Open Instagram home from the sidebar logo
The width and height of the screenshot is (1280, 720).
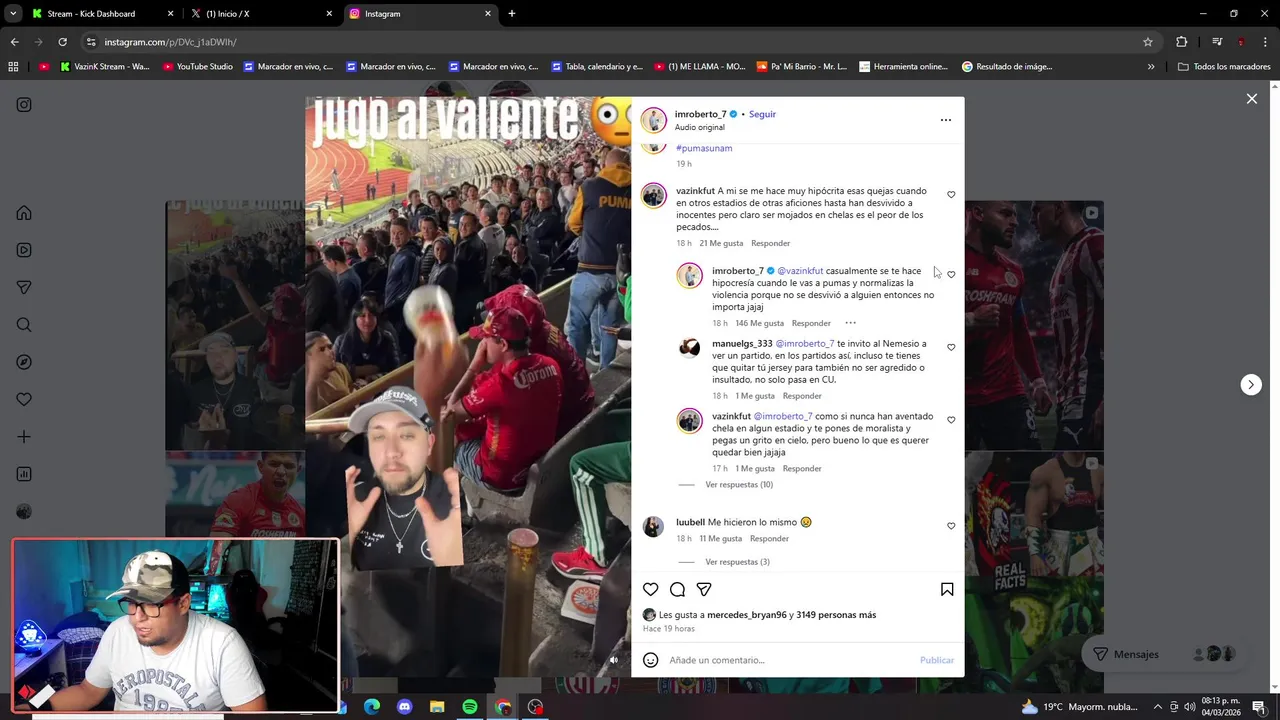pyautogui.click(x=24, y=105)
